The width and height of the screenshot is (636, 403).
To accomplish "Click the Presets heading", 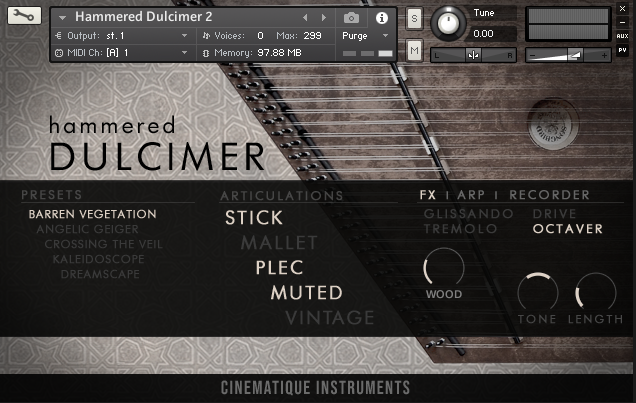I will pyautogui.click(x=52, y=195).
